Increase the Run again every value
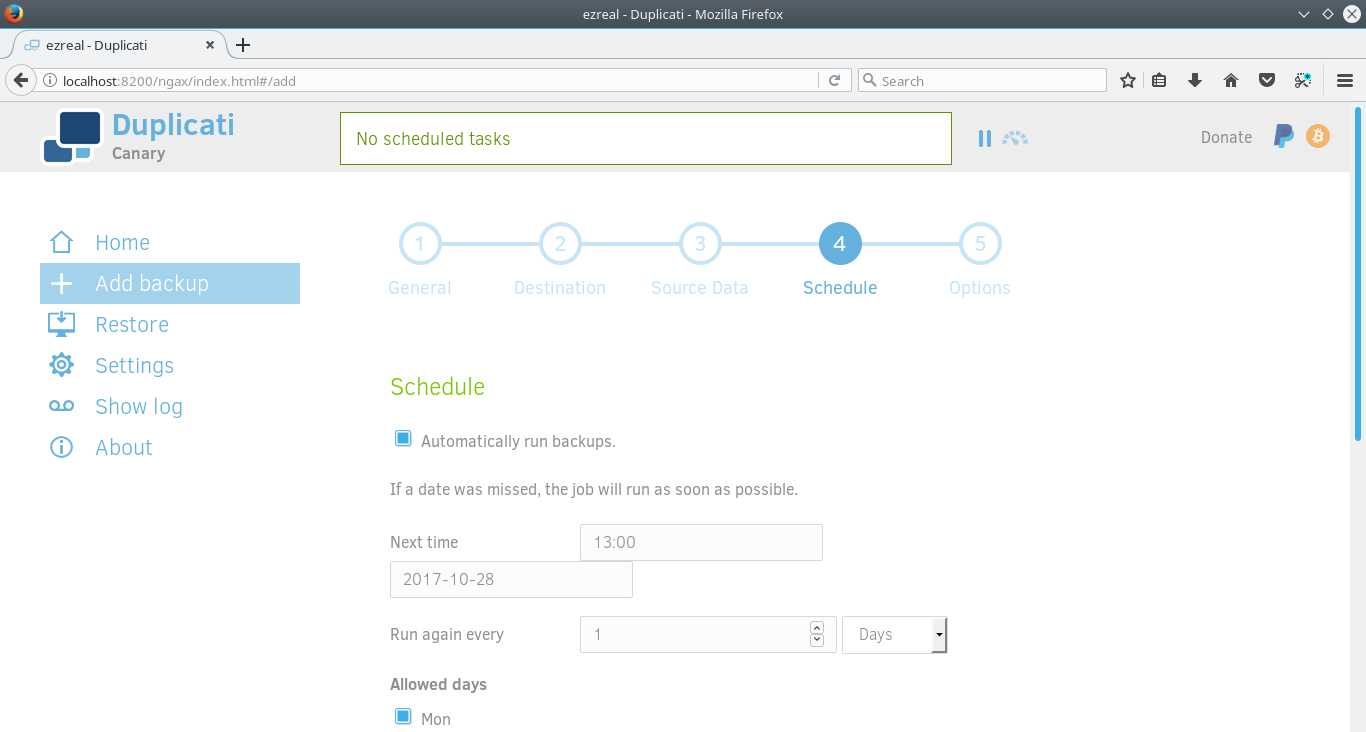 [x=816, y=627]
